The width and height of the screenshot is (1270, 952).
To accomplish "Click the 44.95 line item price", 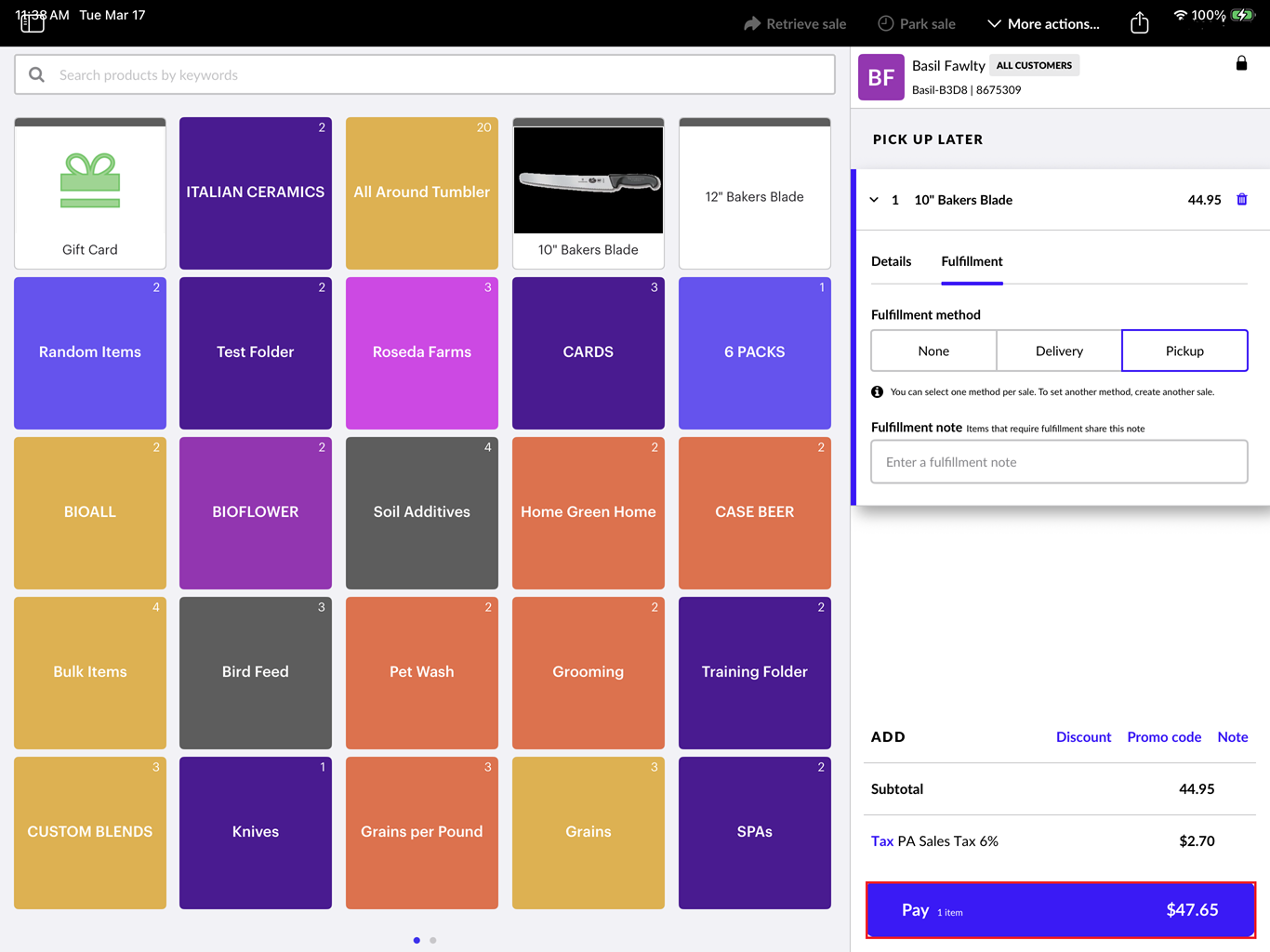I will point(1204,200).
